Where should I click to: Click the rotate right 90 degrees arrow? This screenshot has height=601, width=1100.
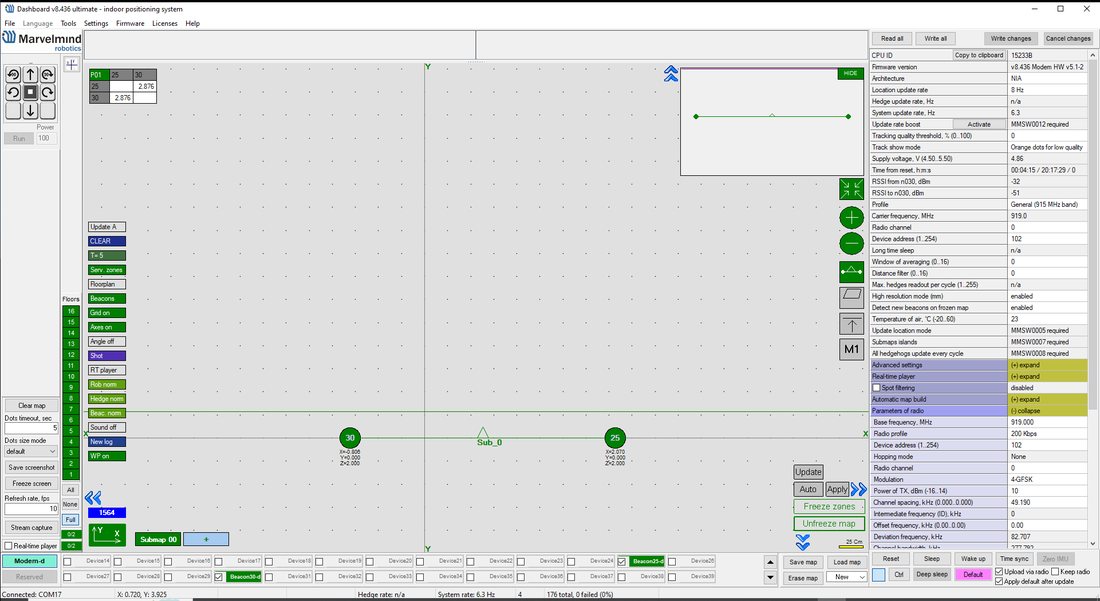pos(47,74)
